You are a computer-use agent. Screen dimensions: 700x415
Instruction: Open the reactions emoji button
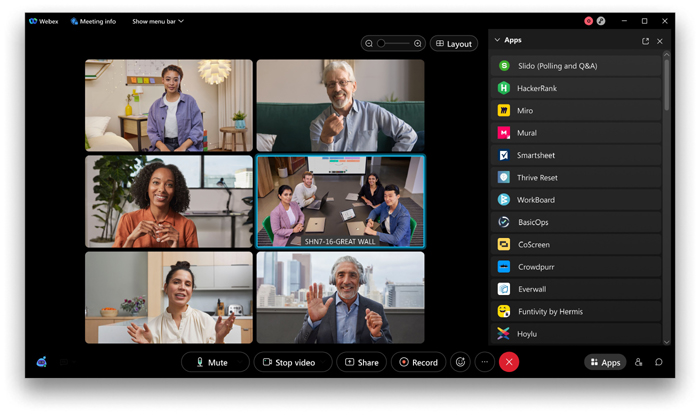(x=460, y=362)
